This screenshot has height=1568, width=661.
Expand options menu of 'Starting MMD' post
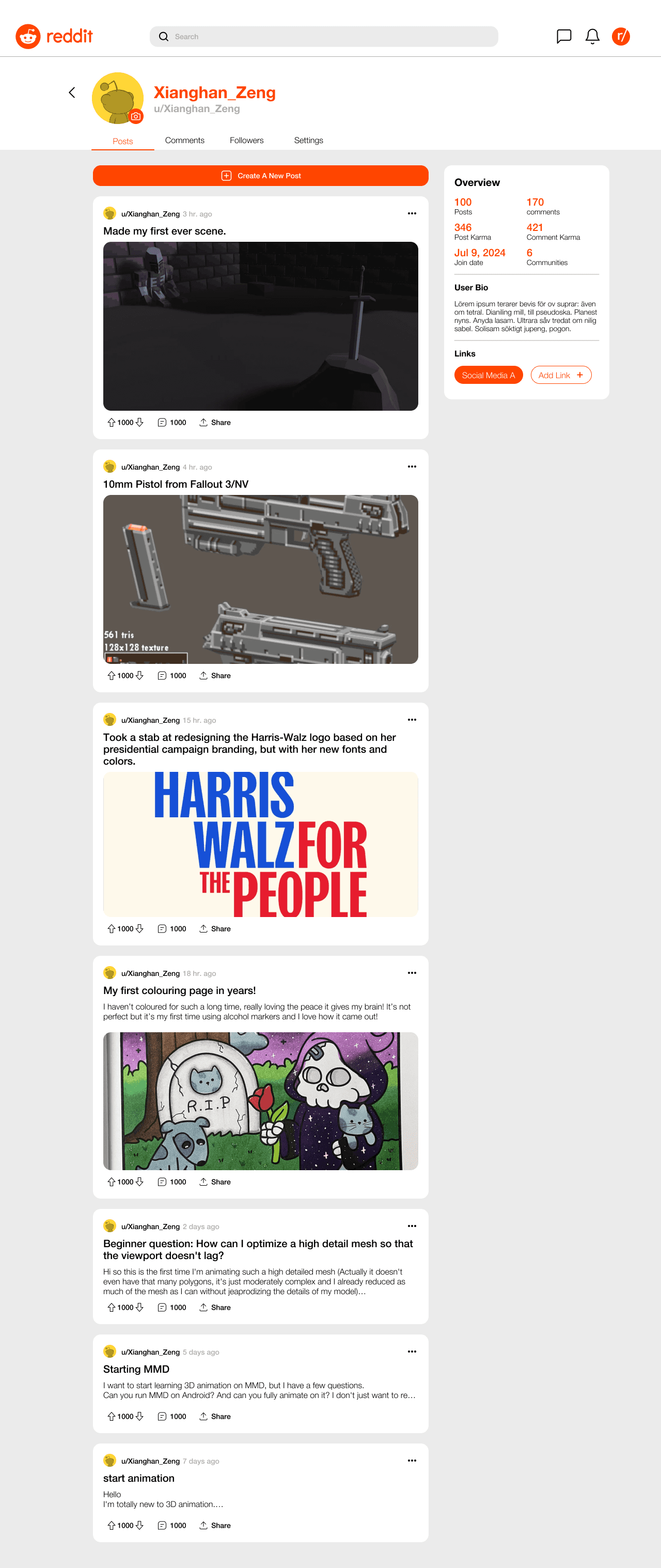click(x=412, y=1352)
